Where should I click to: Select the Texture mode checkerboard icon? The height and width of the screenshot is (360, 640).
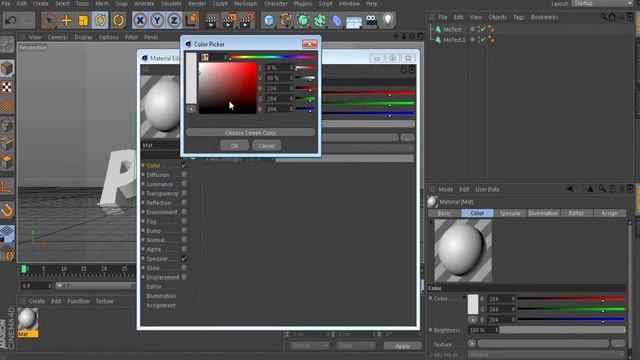pyautogui.click(x=7, y=87)
